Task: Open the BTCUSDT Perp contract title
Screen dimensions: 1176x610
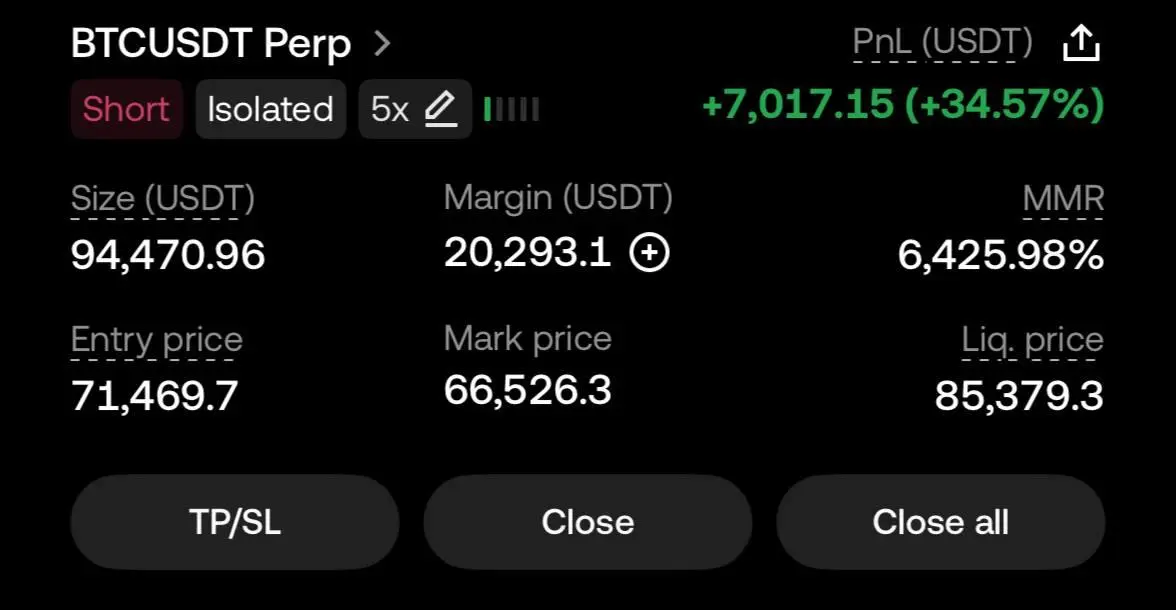Action: tap(211, 44)
